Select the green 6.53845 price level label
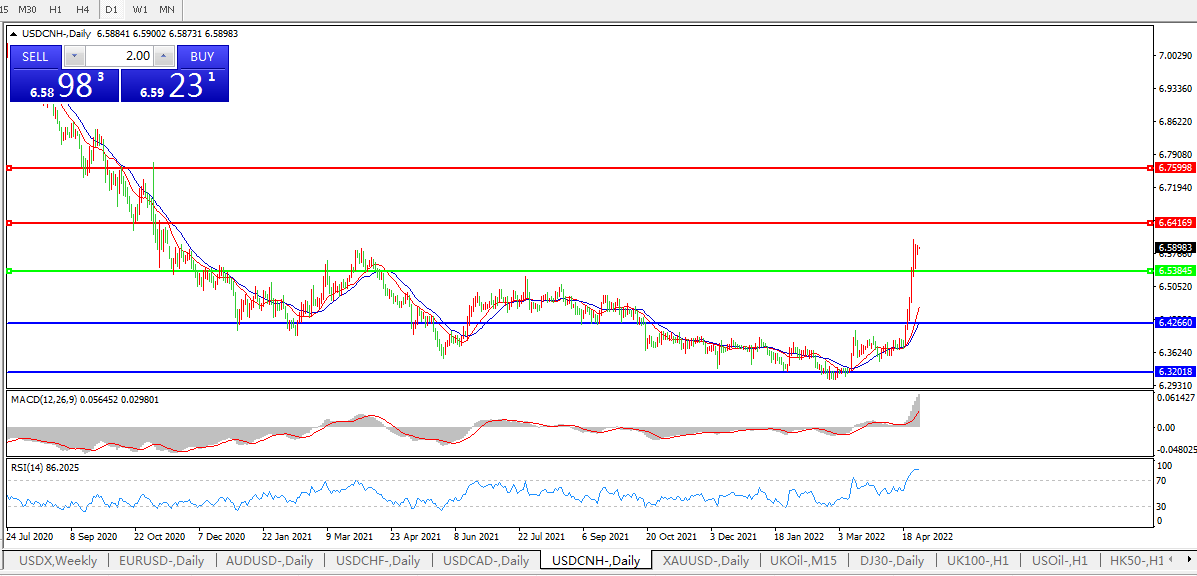The image size is (1197, 576). (1173, 271)
